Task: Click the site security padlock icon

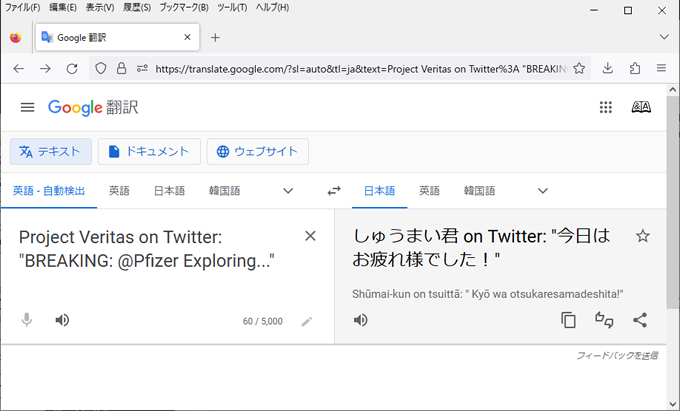Action: click(121, 68)
